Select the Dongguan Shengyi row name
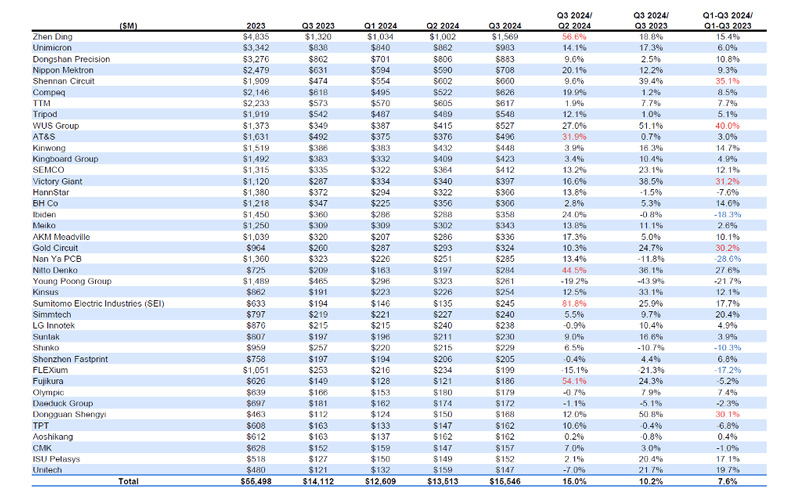This screenshot has height=498, width=800. 69,415
